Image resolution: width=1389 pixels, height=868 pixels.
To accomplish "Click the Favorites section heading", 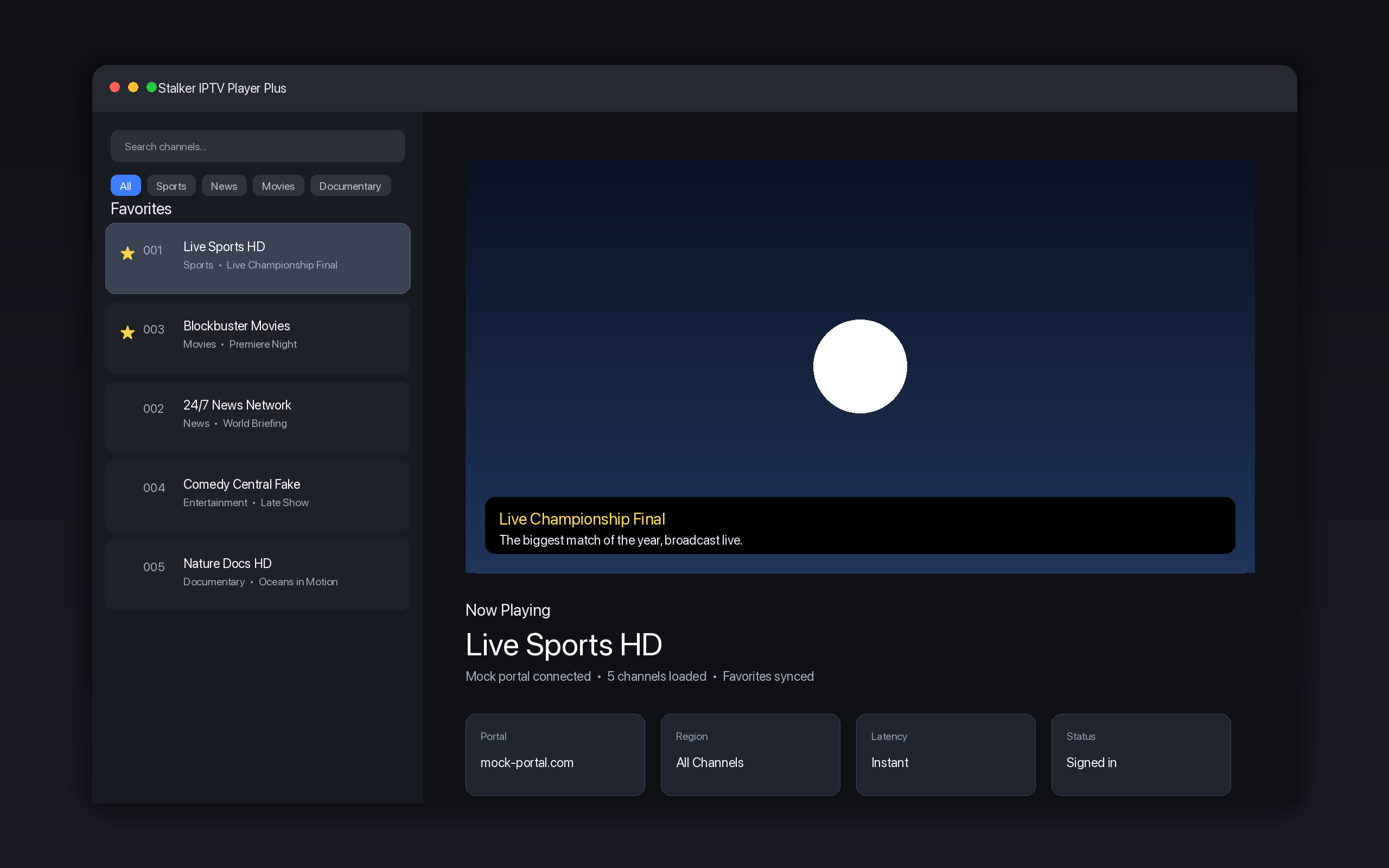I will [141, 209].
